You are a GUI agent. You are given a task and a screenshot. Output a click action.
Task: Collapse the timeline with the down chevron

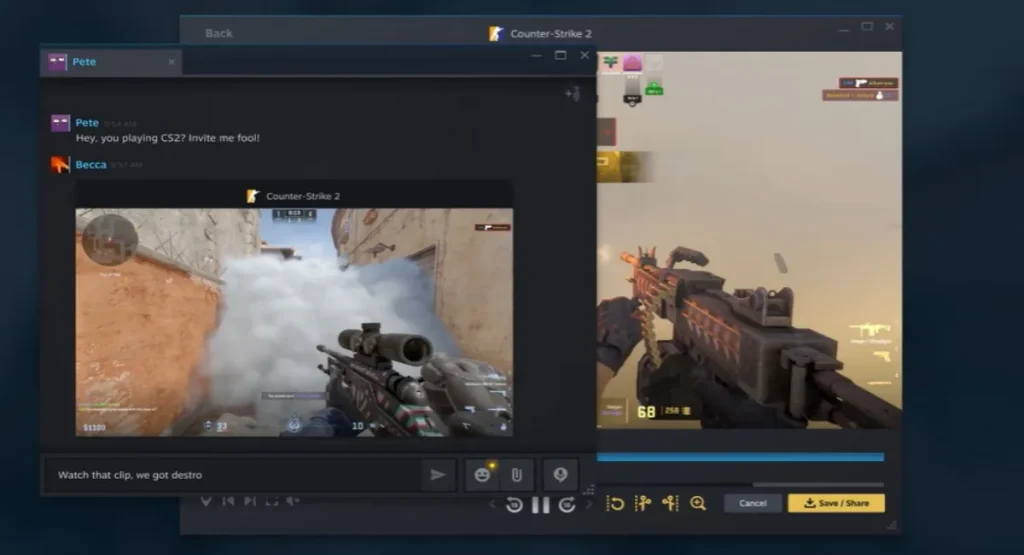[206, 501]
